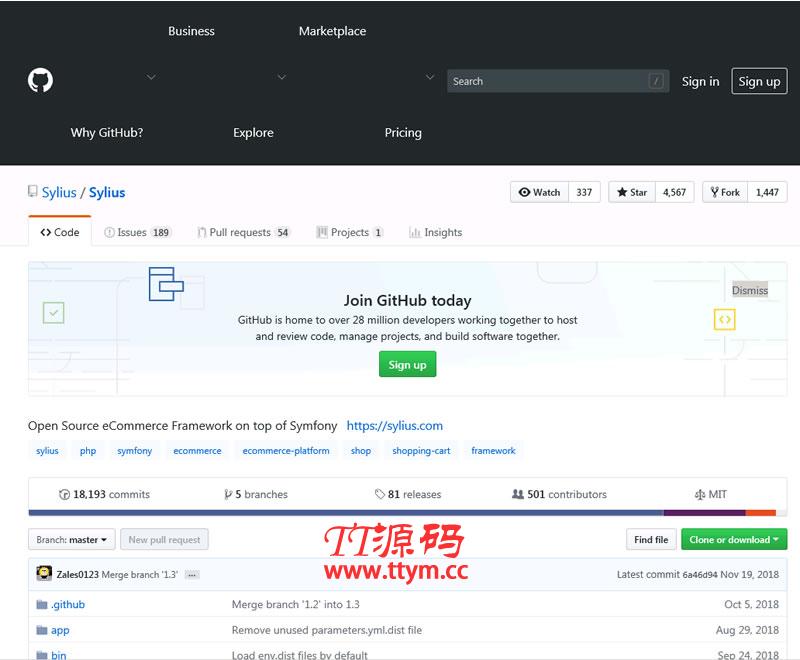Click the MIT license scale icon

(700, 494)
